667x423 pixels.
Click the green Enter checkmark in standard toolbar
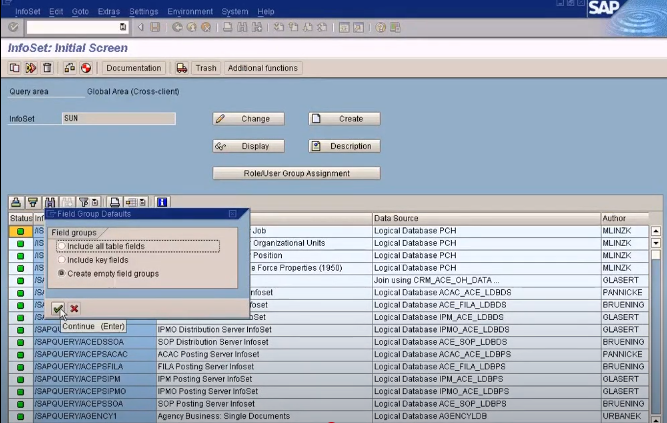(x=14, y=27)
